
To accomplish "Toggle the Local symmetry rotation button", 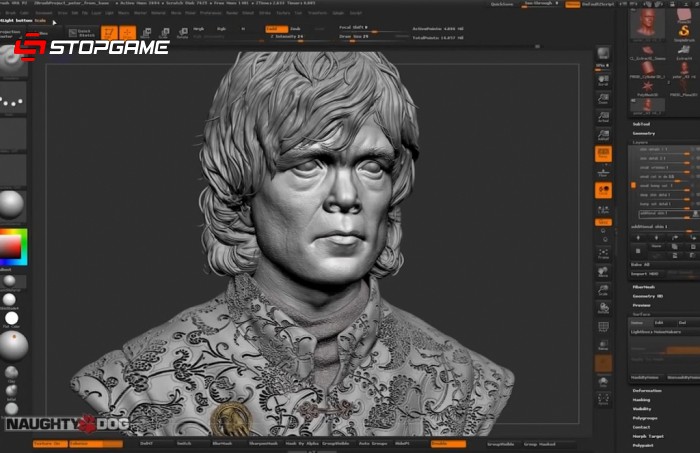I will pos(603,190).
